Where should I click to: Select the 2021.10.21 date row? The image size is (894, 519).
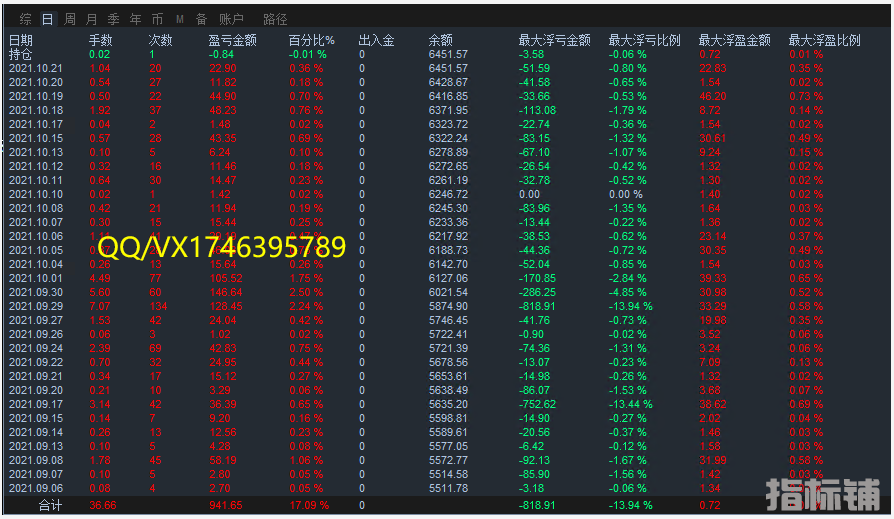coord(36,68)
